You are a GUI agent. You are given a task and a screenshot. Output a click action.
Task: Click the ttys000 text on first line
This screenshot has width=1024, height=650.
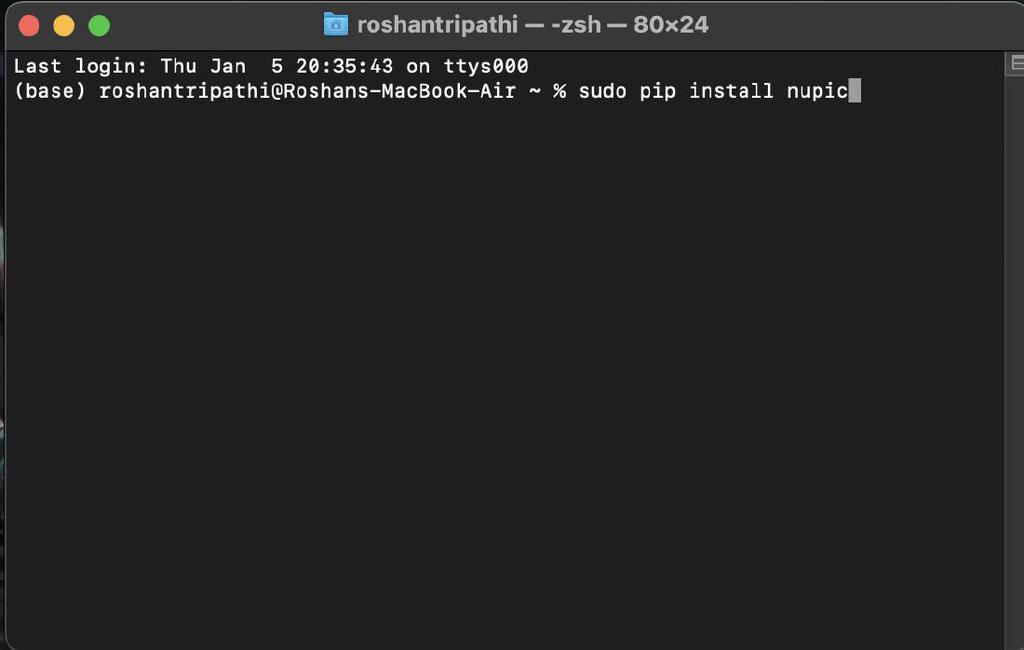point(486,67)
